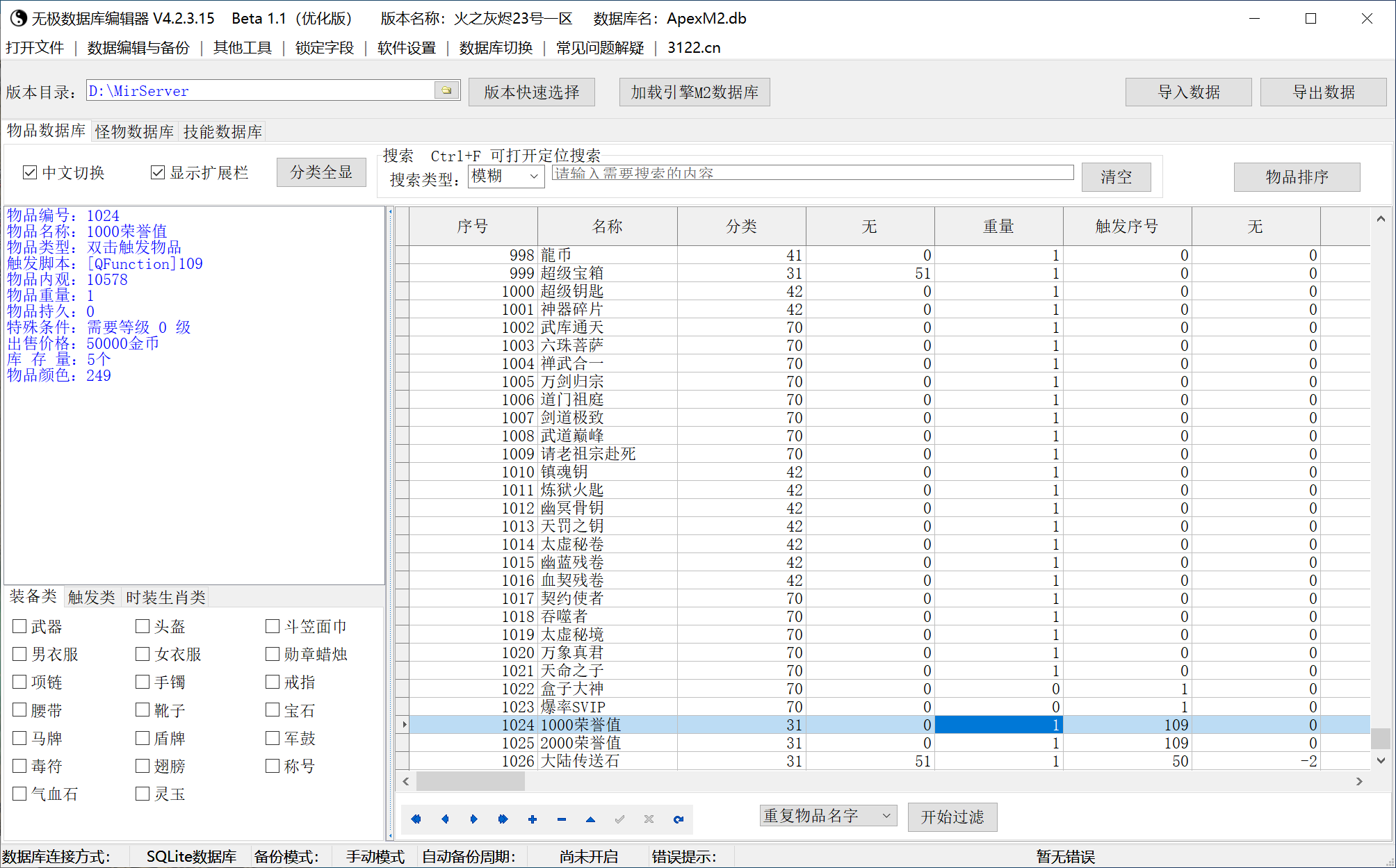Click the 3122.cn menu link
Viewport: 1396px width, 868px height.
click(694, 48)
